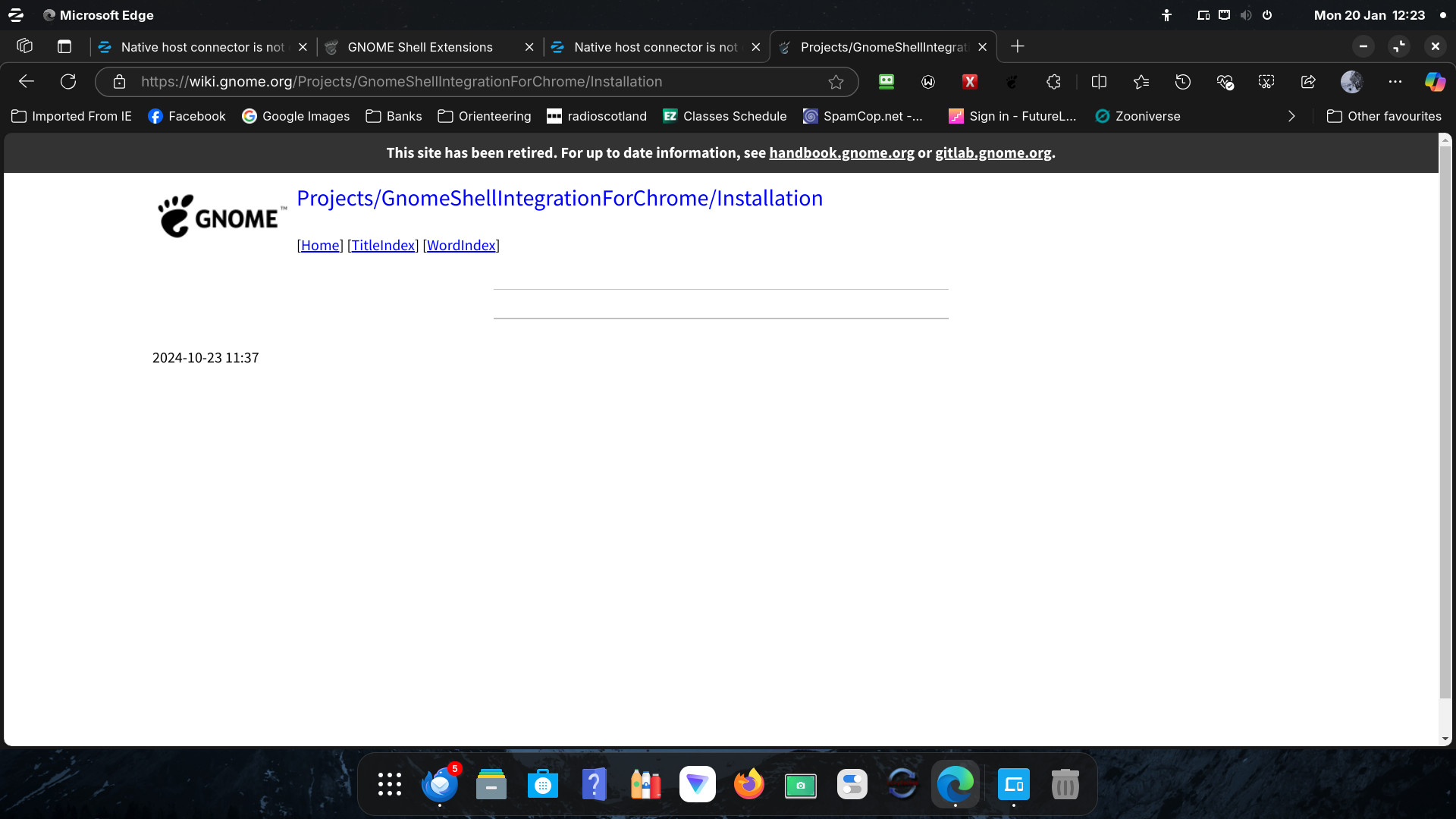Switch to second Native host connector tab
Viewport: 1456px width, 819px height.
tap(655, 47)
